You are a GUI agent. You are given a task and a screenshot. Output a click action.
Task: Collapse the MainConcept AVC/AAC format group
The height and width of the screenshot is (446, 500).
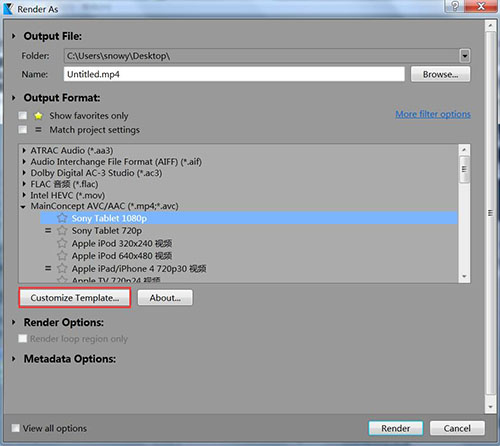pyautogui.click(x=23, y=207)
